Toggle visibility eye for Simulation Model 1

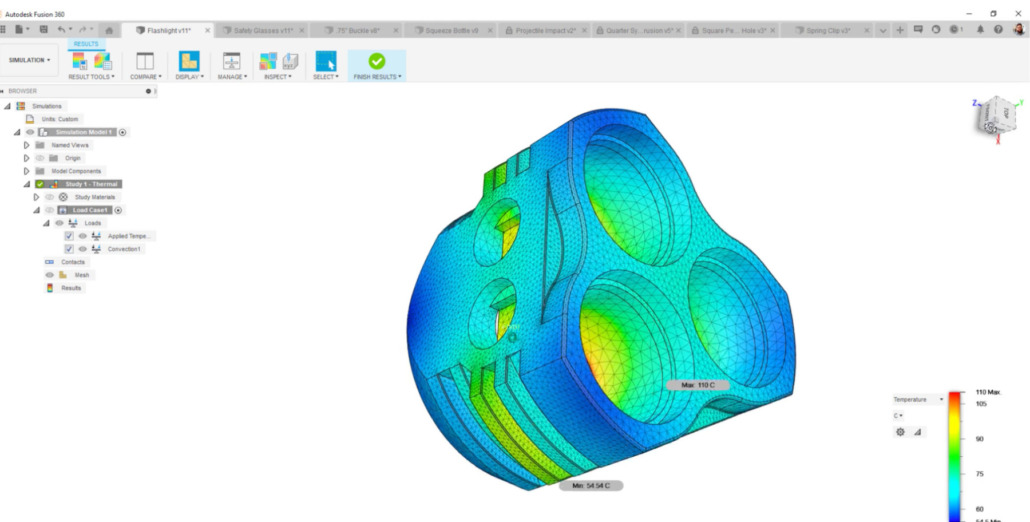click(30, 132)
